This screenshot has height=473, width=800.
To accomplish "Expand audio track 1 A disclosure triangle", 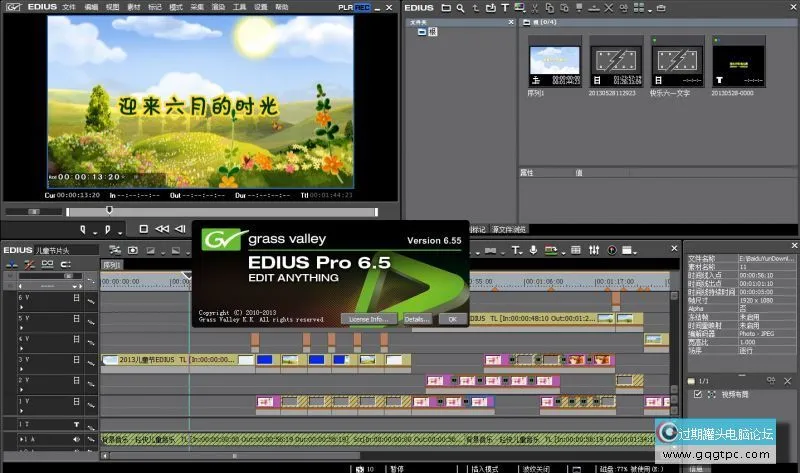I will pos(21,439).
